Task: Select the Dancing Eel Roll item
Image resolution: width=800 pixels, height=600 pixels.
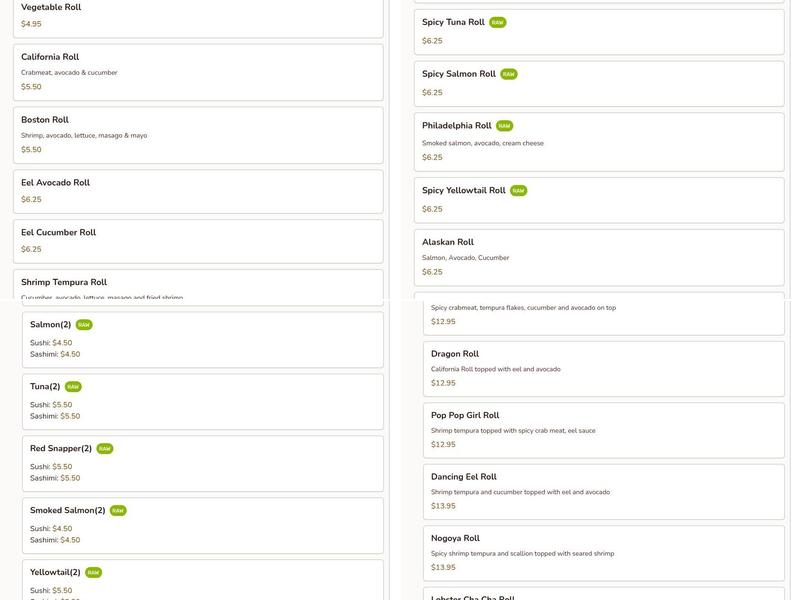Action: point(603,491)
